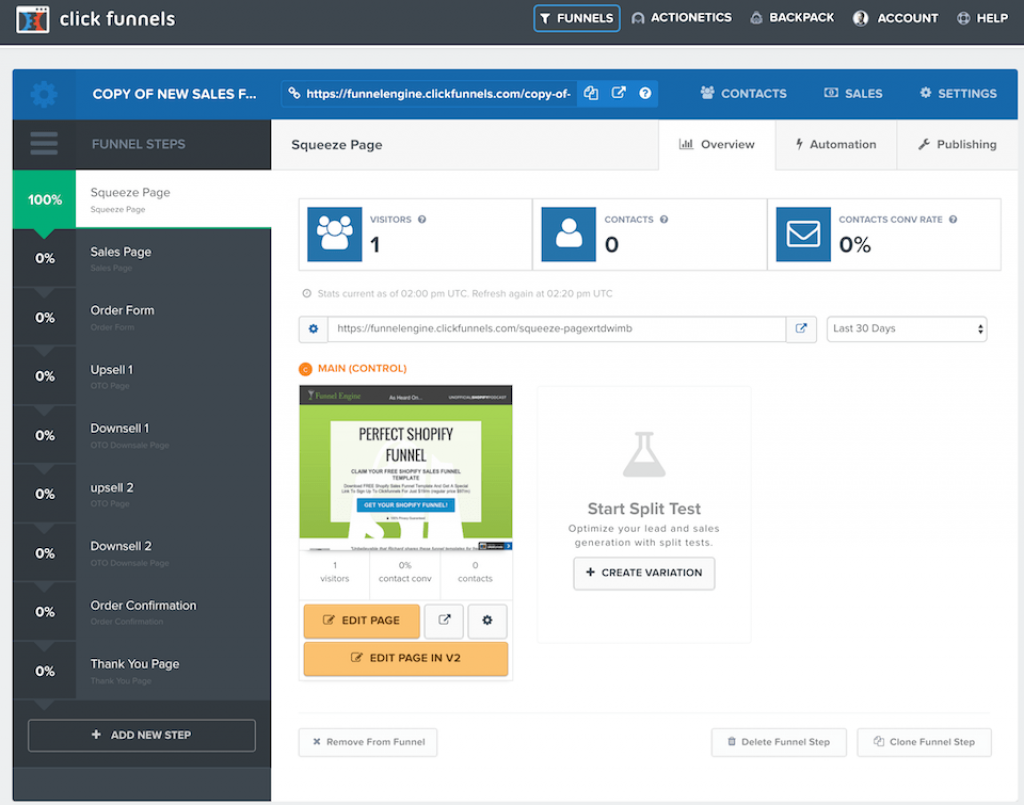The width and height of the screenshot is (1024, 805).
Task: Expand the Last 30 Days dropdown
Action: (x=906, y=329)
